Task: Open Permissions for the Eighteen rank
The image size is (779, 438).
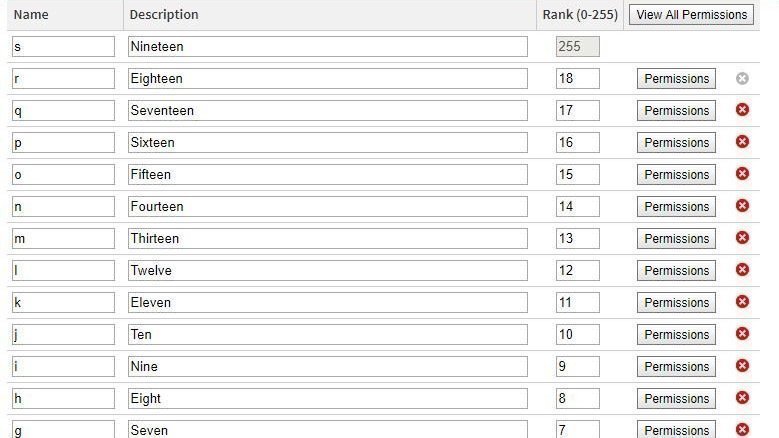Action: click(676, 79)
